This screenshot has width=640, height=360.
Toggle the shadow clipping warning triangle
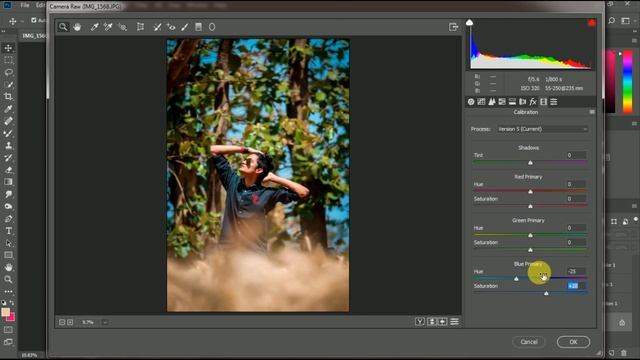469,22
